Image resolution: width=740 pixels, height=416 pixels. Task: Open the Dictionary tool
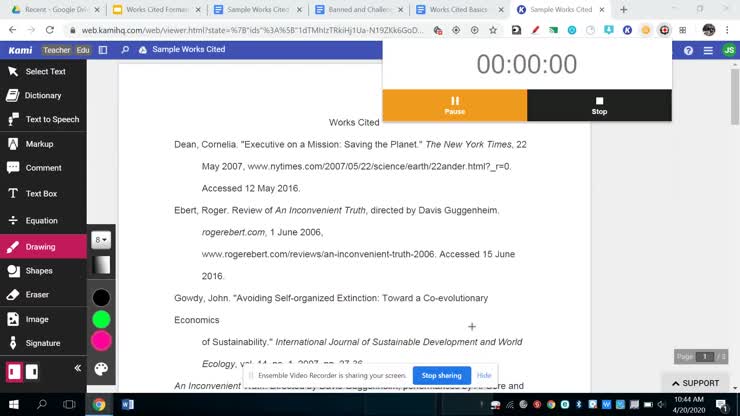[x=42, y=96]
